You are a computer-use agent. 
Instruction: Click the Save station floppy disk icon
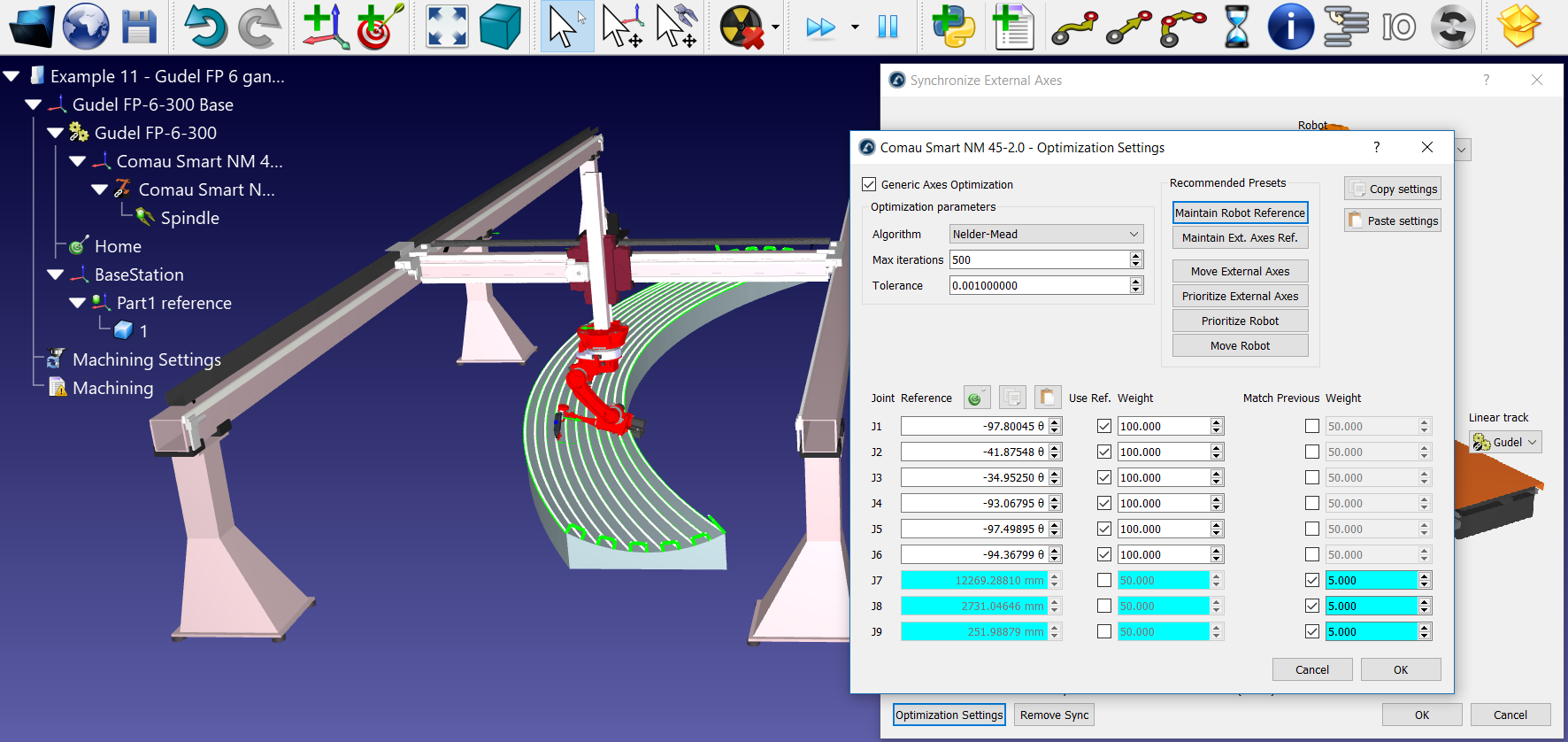[x=139, y=27]
